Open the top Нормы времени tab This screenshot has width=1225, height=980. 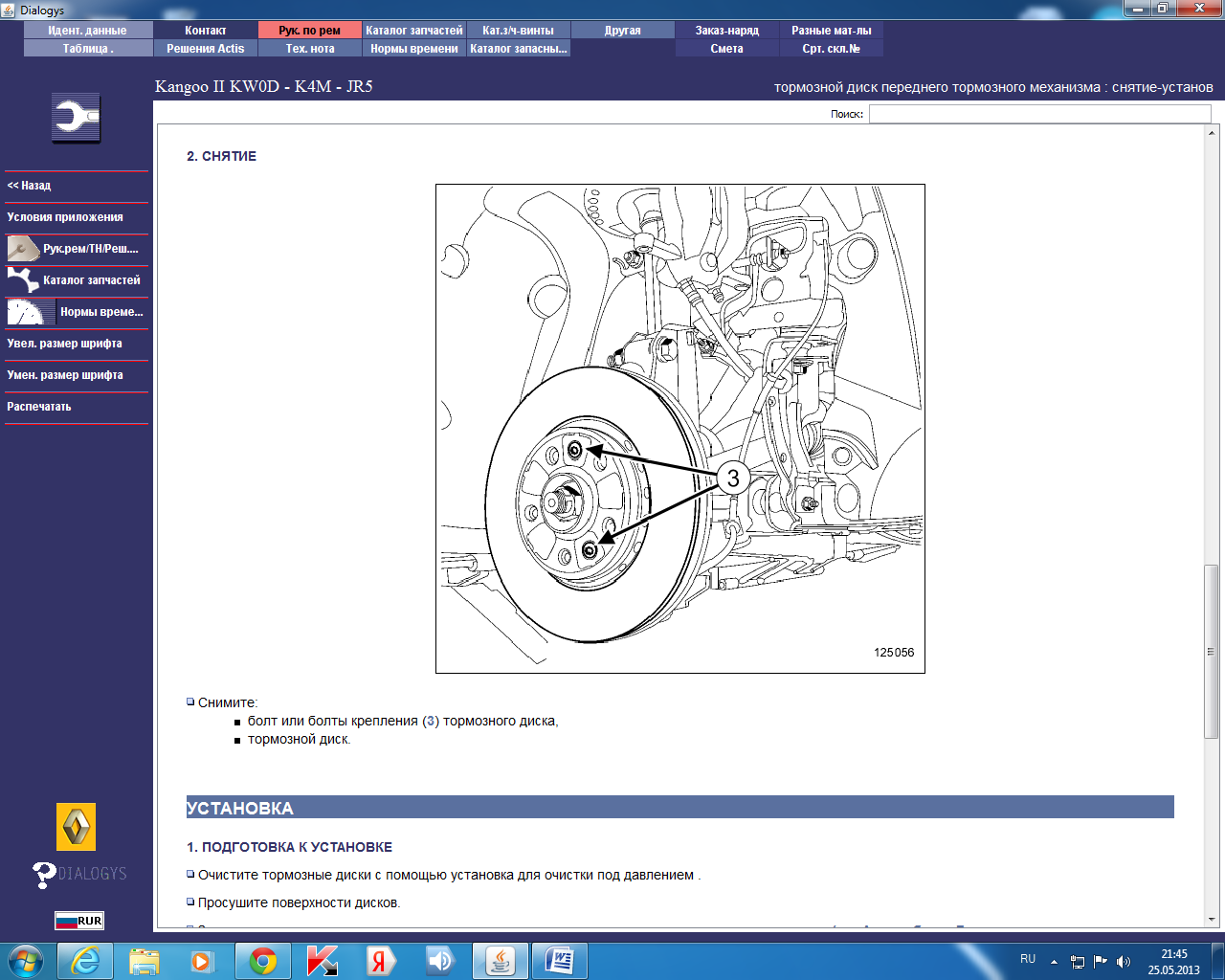(x=414, y=49)
